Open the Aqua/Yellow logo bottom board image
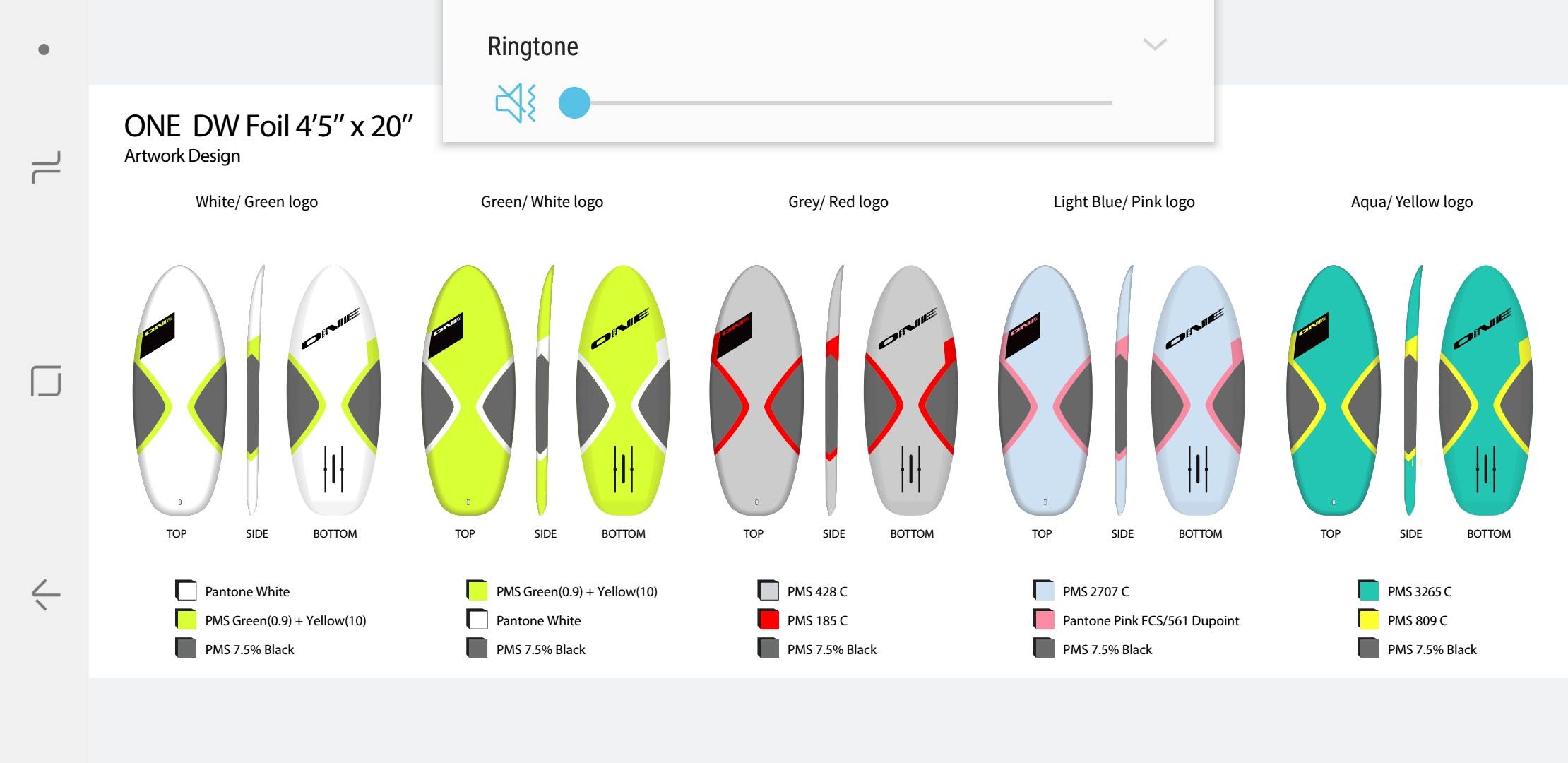Viewport: 1568px width, 763px height. click(x=1486, y=390)
